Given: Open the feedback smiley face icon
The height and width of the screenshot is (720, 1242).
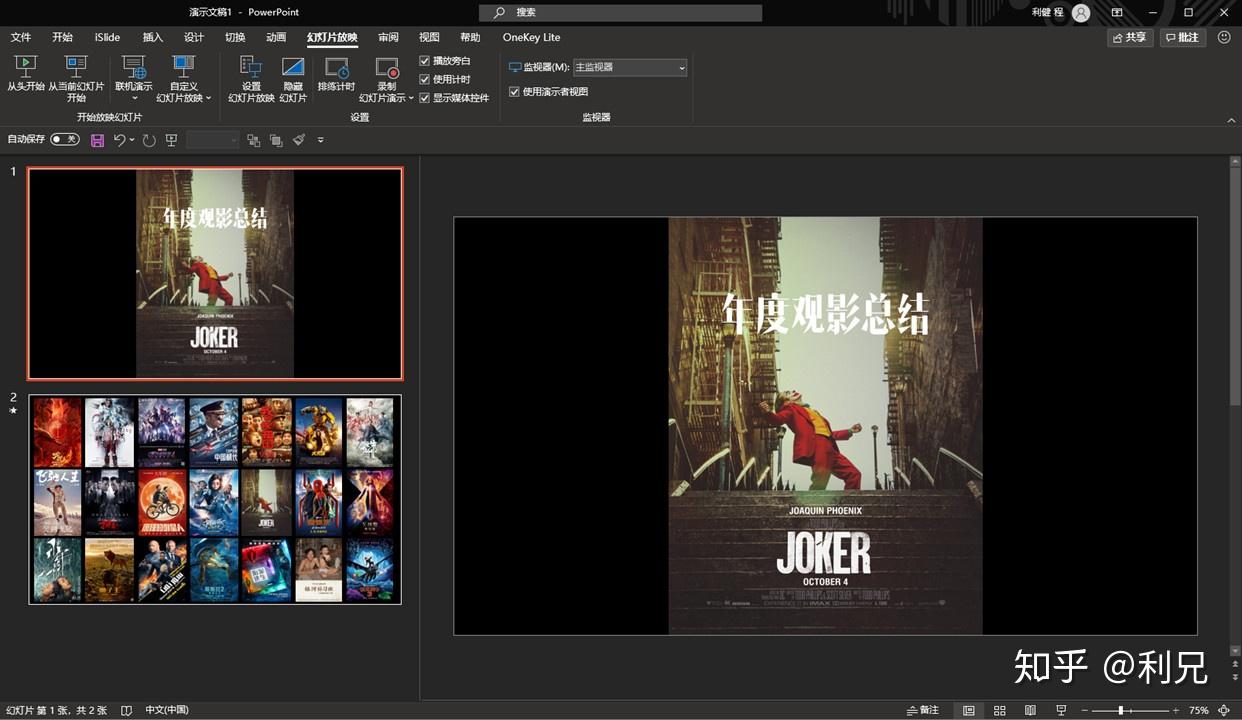Looking at the screenshot, I should click(1224, 37).
